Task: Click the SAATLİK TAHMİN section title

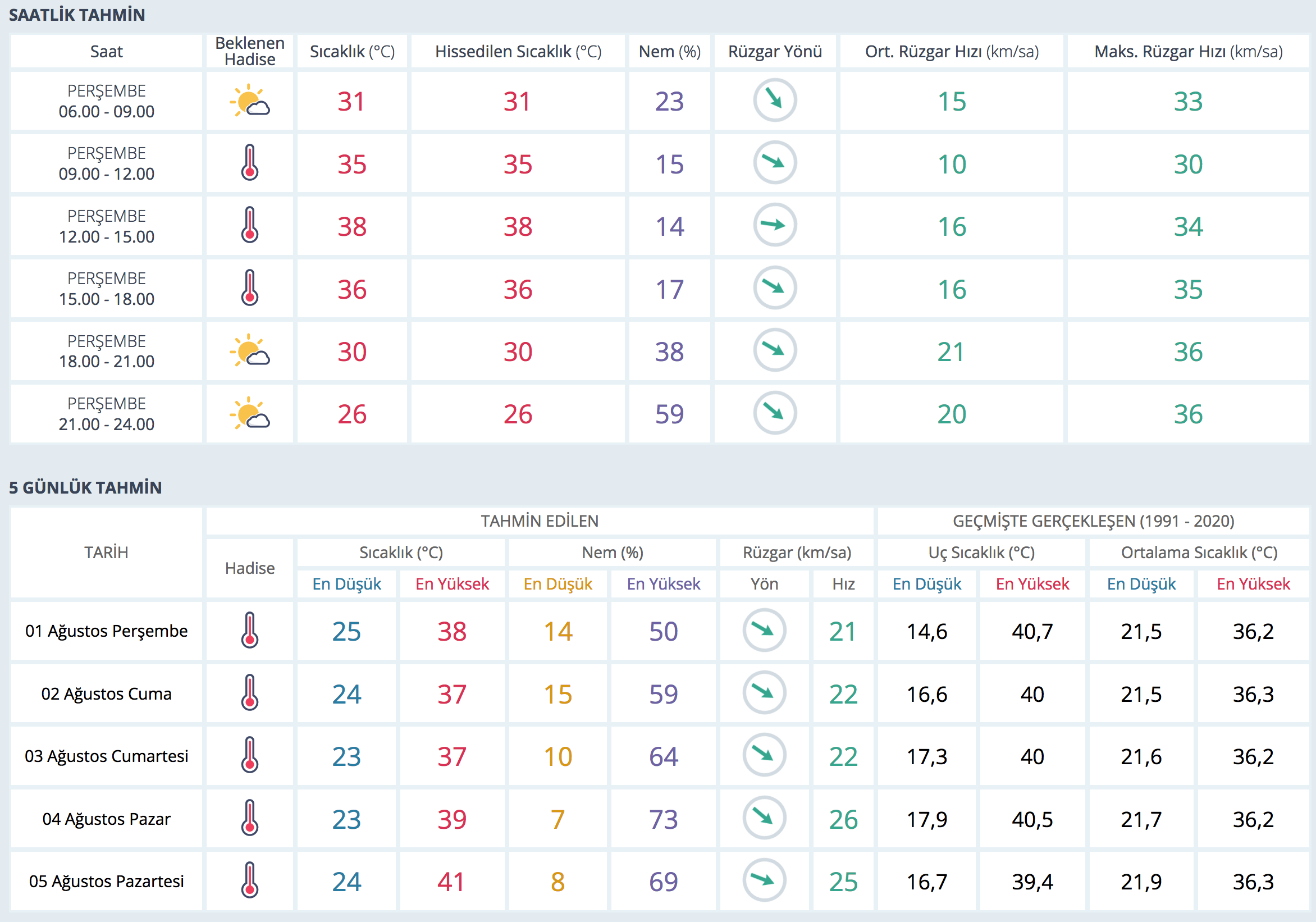Action: [x=77, y=15]
